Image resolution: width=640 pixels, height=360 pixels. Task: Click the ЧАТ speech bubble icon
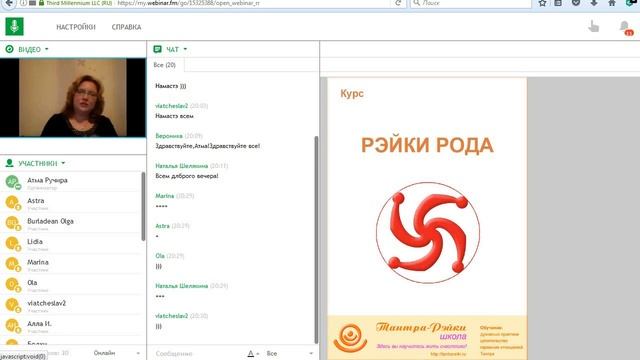(x=157, y=49)
